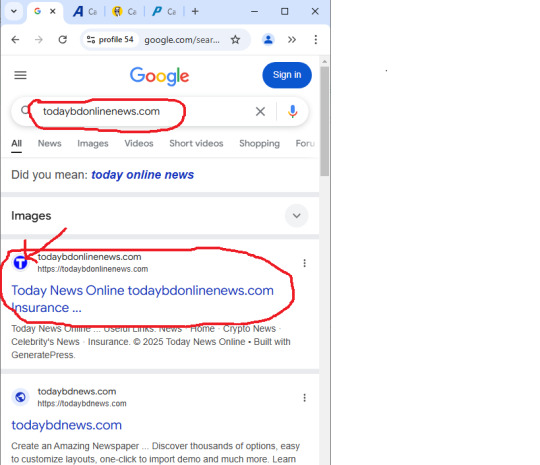Screen dimensions: 540x465
Task: Expand the Images section chevron
Action: (x=297, y=216)
